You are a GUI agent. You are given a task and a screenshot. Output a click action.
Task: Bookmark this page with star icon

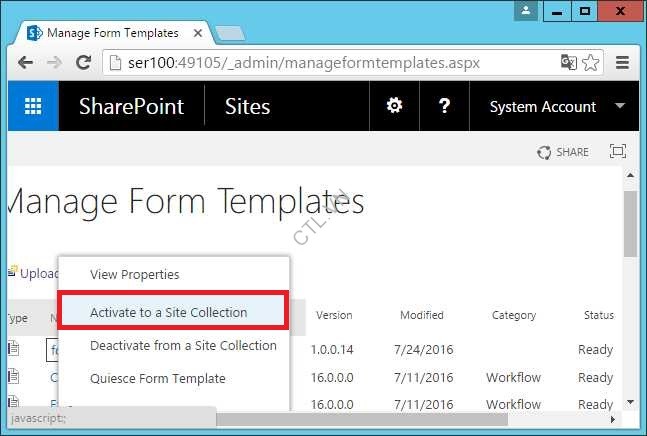(x=591, y=62)
